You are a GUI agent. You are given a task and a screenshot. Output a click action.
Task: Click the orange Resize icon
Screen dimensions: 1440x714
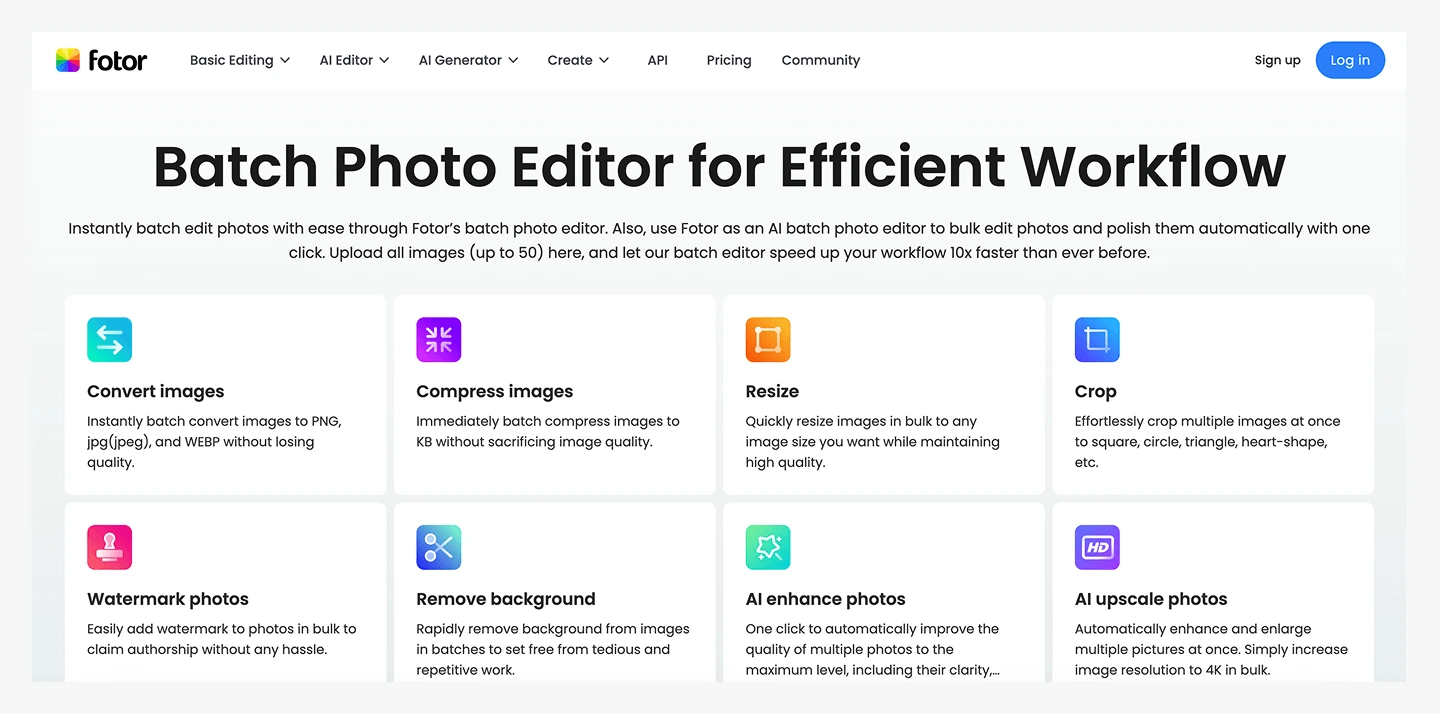pyautogui.click(x=767, y=340)
